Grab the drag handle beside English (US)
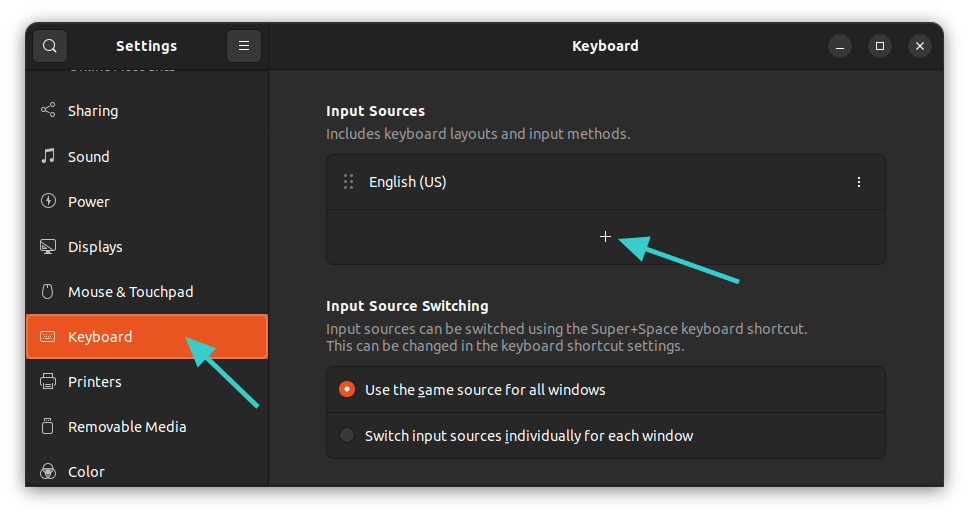Screen dimensions: 969x515 tap(349, 182)
